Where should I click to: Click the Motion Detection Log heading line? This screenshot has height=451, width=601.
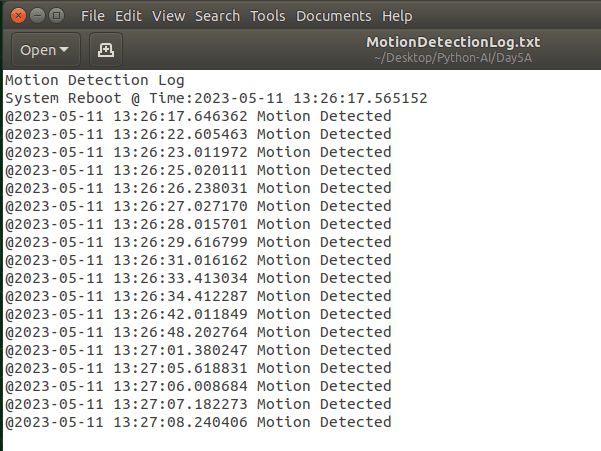(x=95, y=80)
